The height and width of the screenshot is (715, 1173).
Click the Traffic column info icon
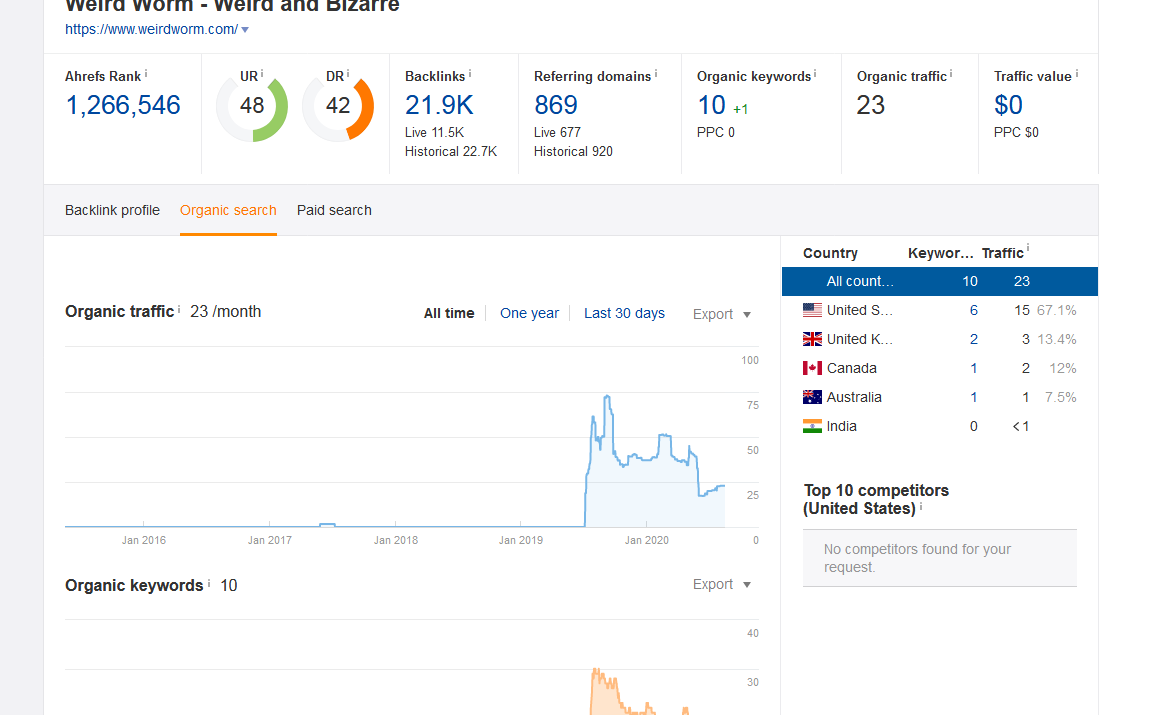coord(1028,248)
